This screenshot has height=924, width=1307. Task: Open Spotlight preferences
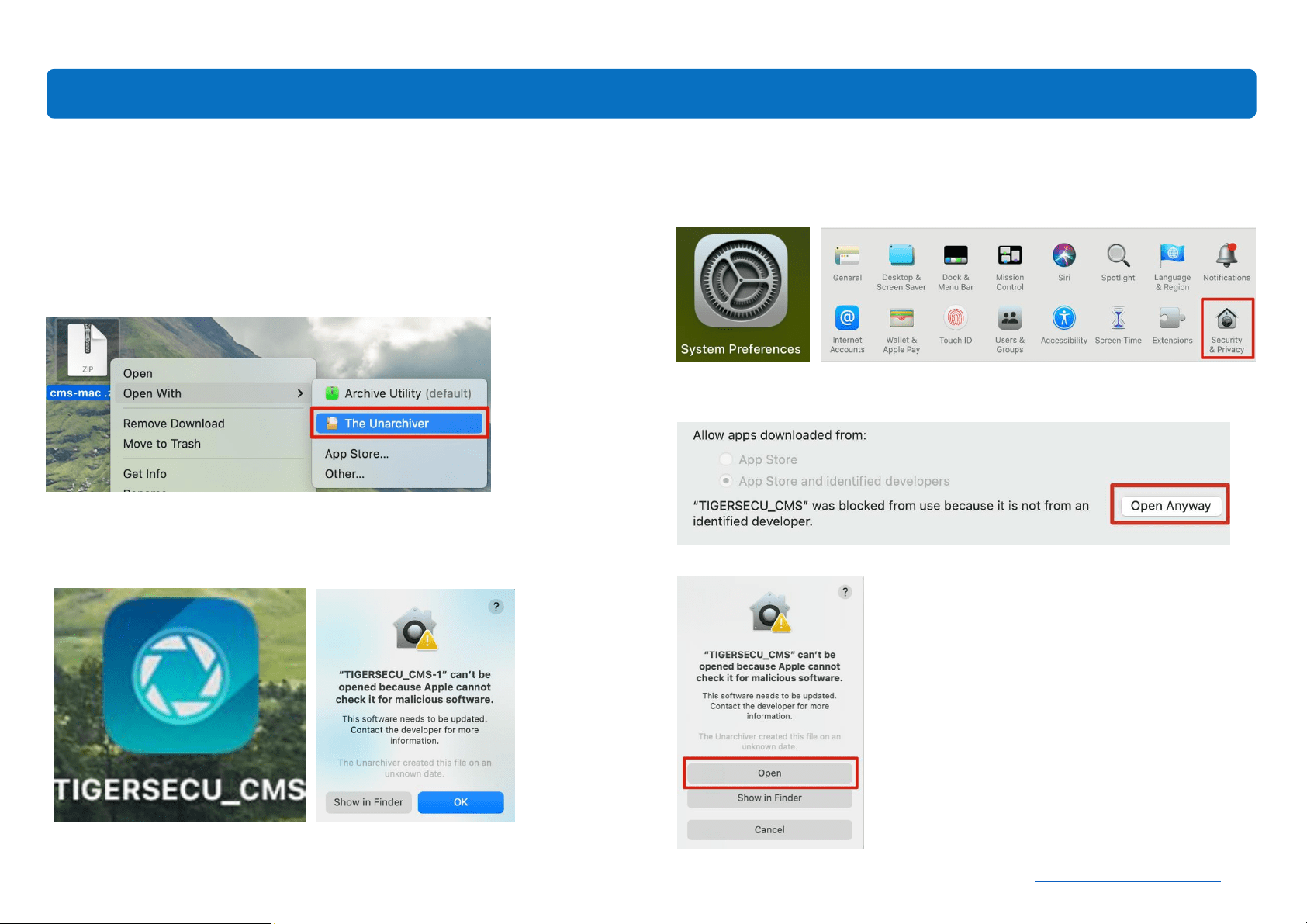(x=1119, y=262)
